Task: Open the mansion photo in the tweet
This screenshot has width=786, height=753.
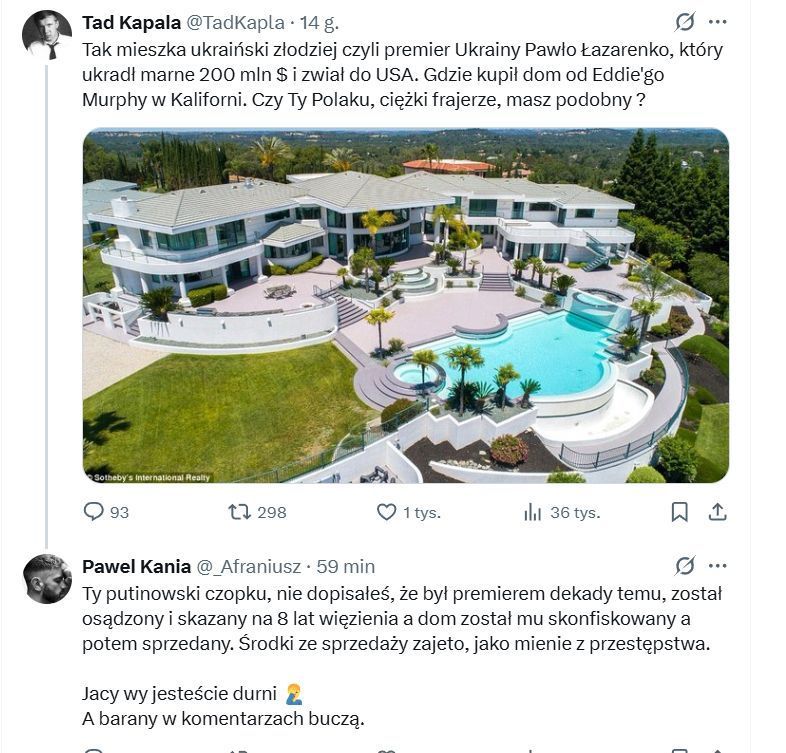Action: point(405,306)
